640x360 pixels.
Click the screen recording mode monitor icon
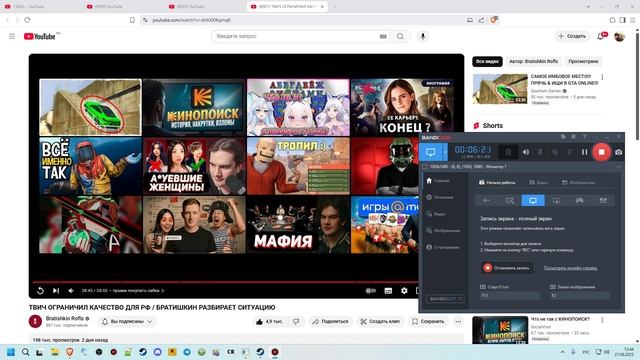point(431,152)
